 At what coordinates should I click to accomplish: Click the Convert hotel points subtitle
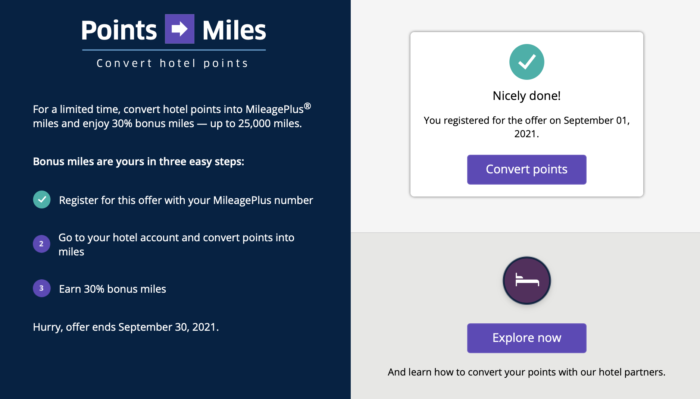172,63
